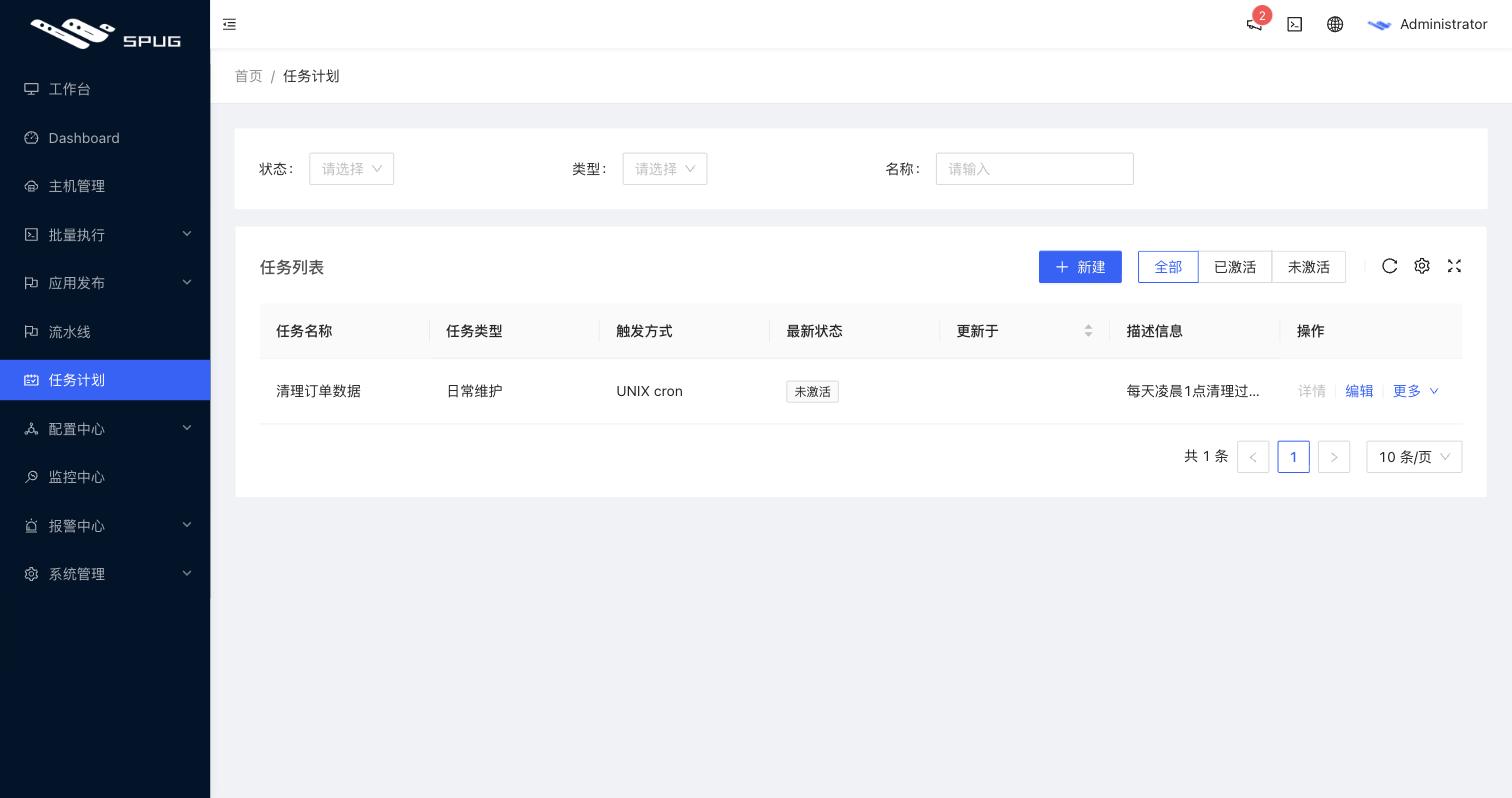Click the 未激活 status tag in row
Image resolution: width=1512 pixels, height=798 pixels.
click(812, 391)
